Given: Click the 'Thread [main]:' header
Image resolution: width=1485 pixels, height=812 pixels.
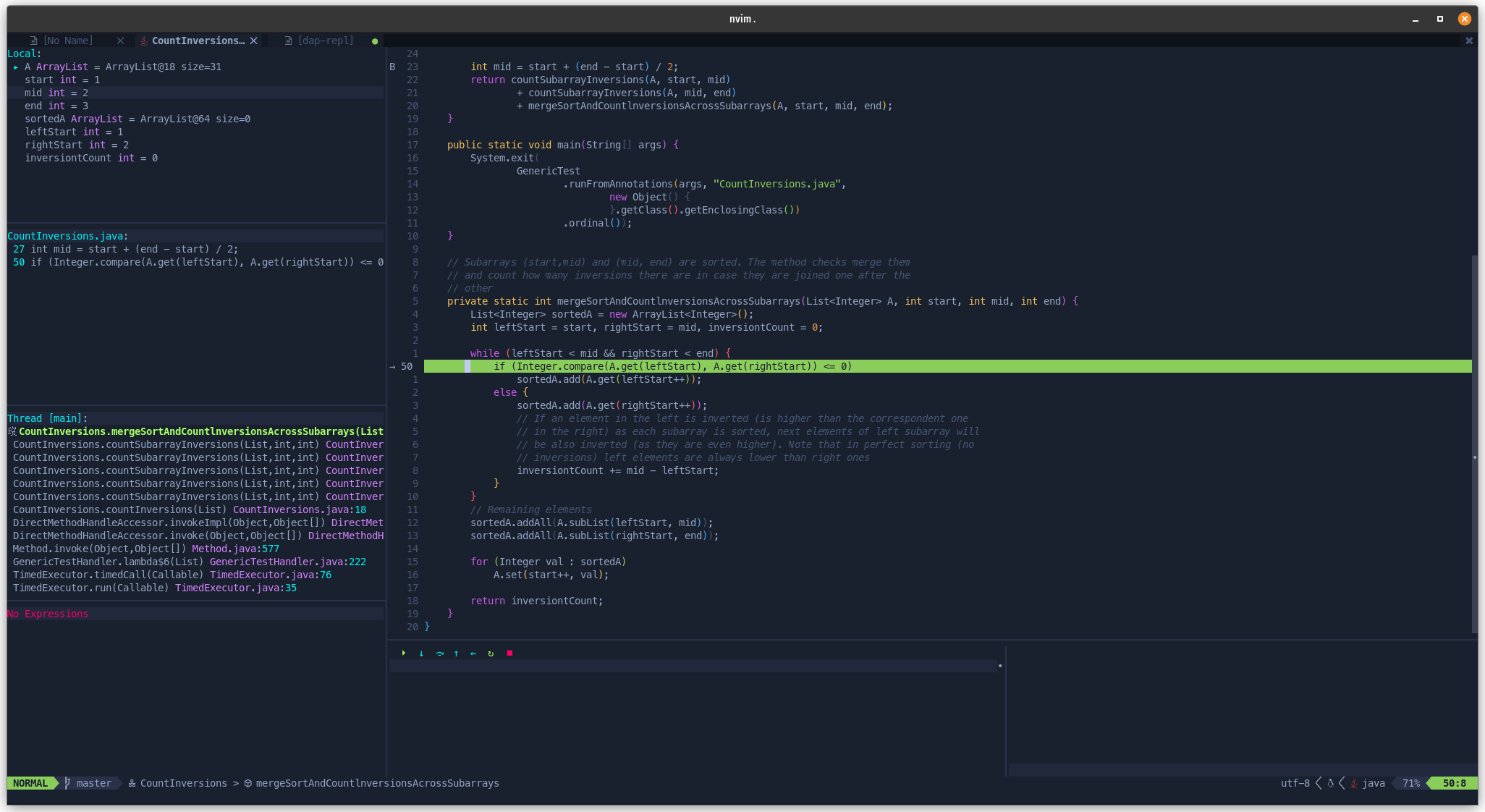Looking at the screenshot, I should 47,418.
